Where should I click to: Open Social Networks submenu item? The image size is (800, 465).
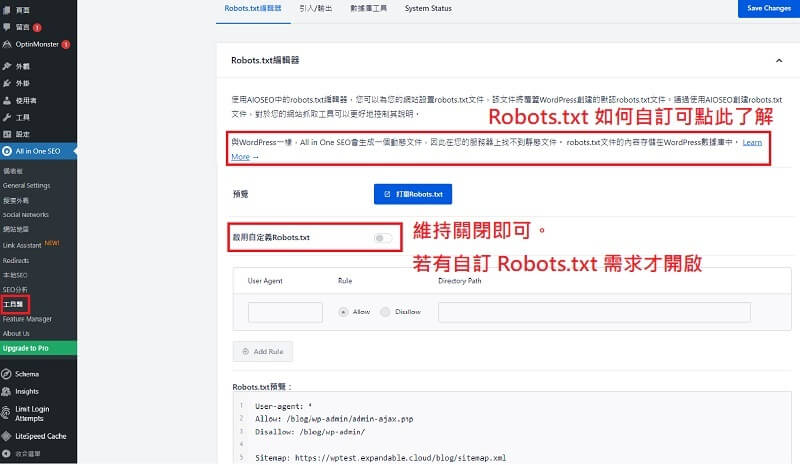[x=26, y=215]
